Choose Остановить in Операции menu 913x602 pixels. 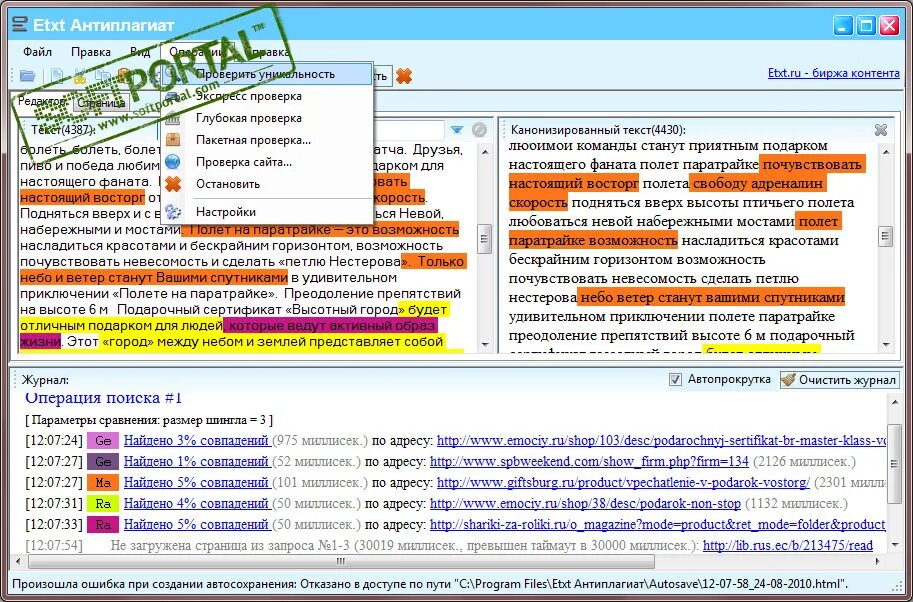pyautogui.click(x=267, y=184)
